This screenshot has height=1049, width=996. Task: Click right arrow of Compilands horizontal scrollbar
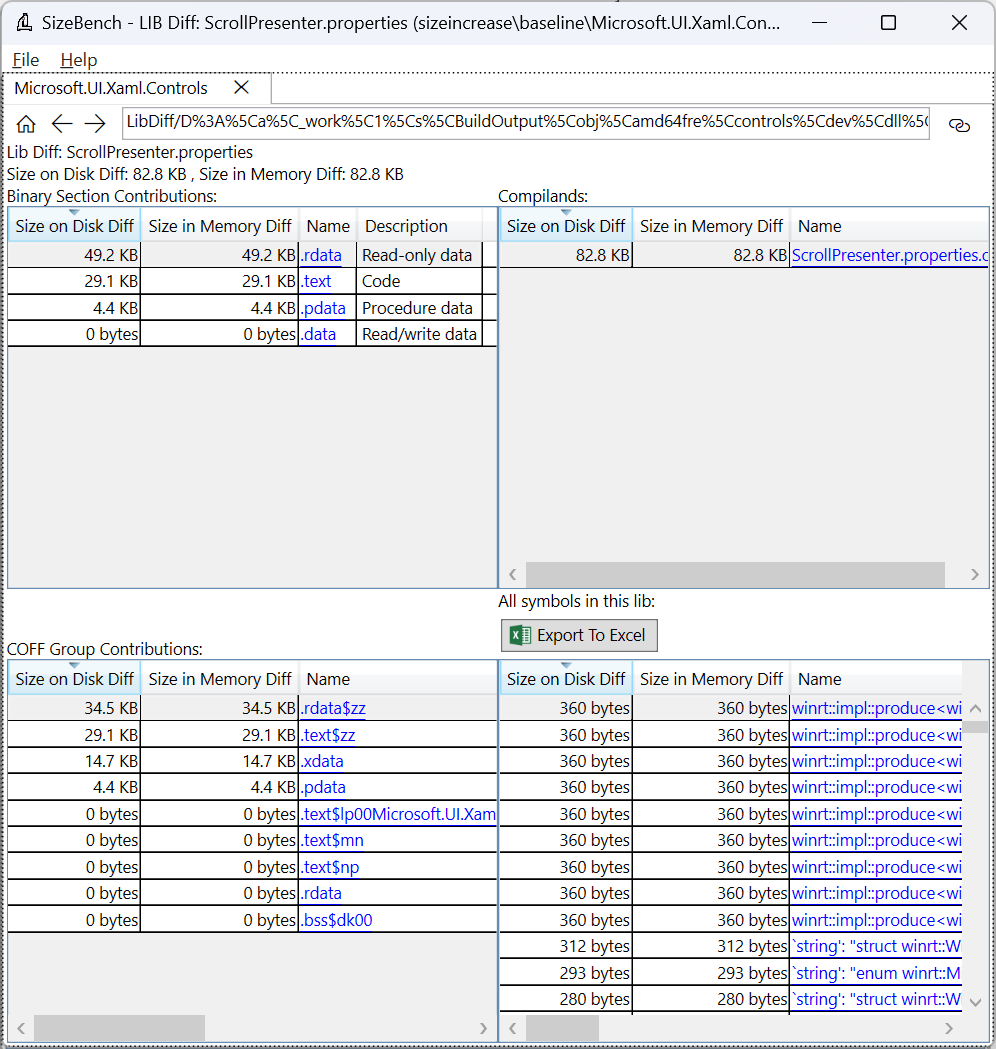pos(975,574)
